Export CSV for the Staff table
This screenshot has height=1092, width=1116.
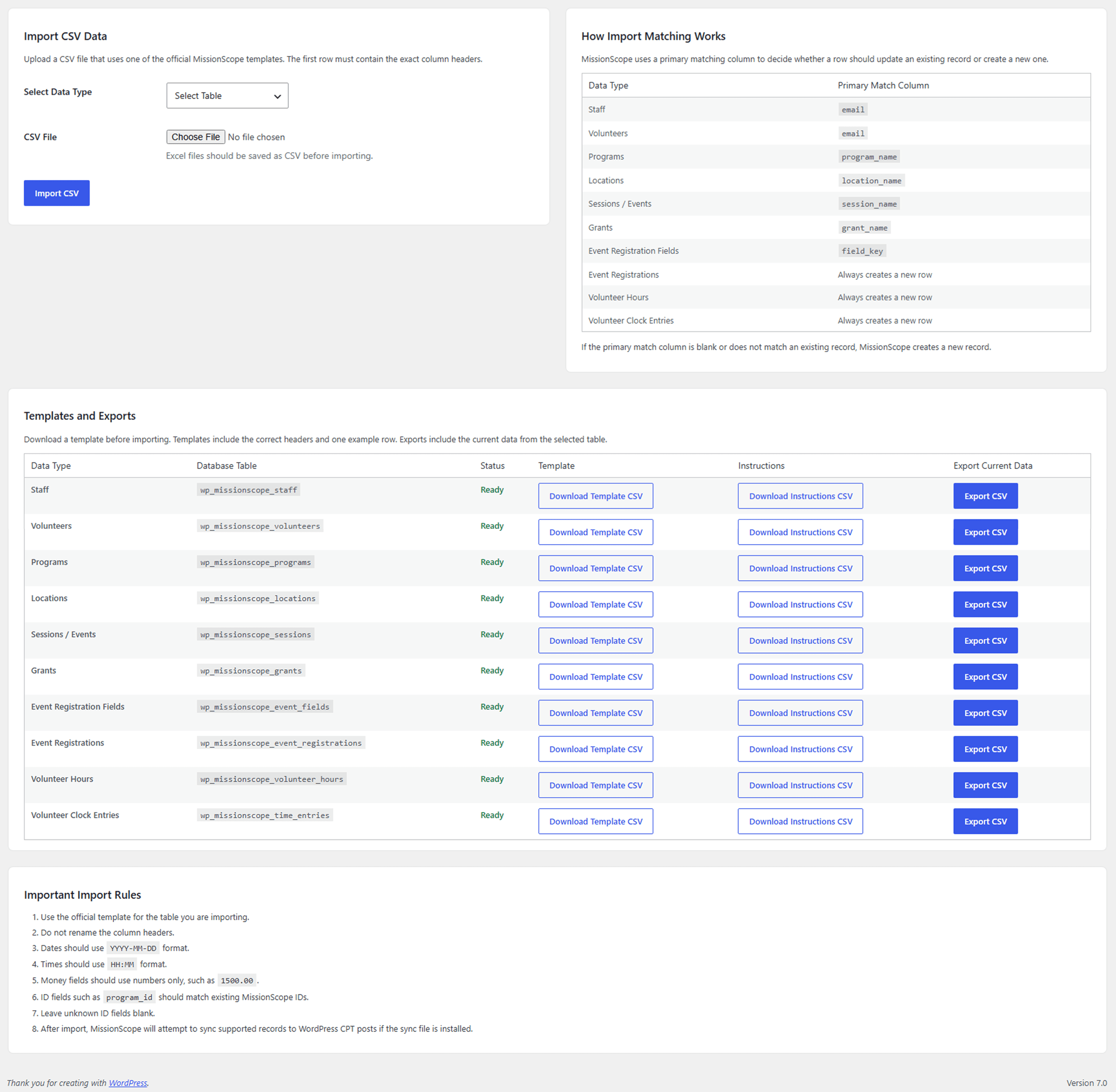[985, 496]
